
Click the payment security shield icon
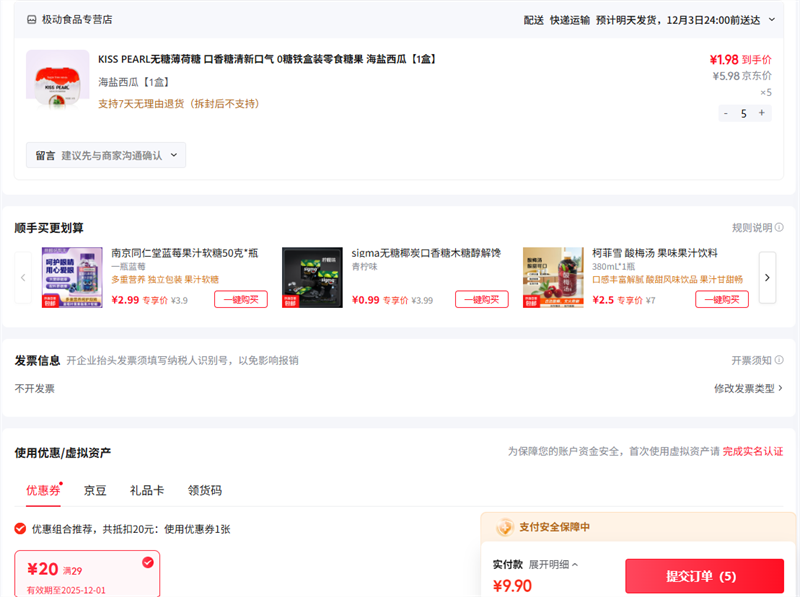coord(506,527)
